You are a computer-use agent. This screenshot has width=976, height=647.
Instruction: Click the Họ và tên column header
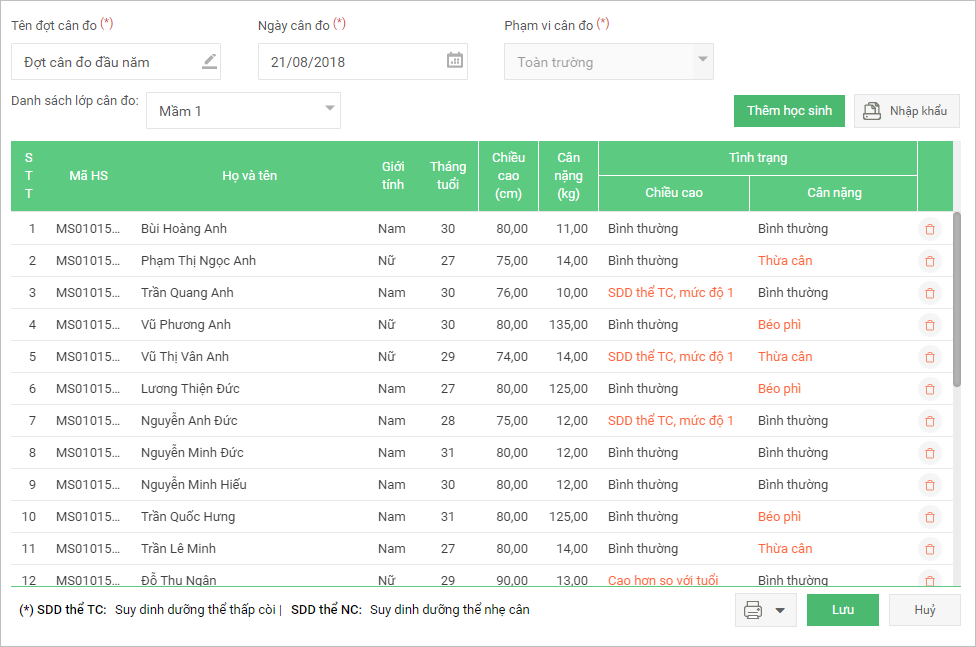pos(249,176)
